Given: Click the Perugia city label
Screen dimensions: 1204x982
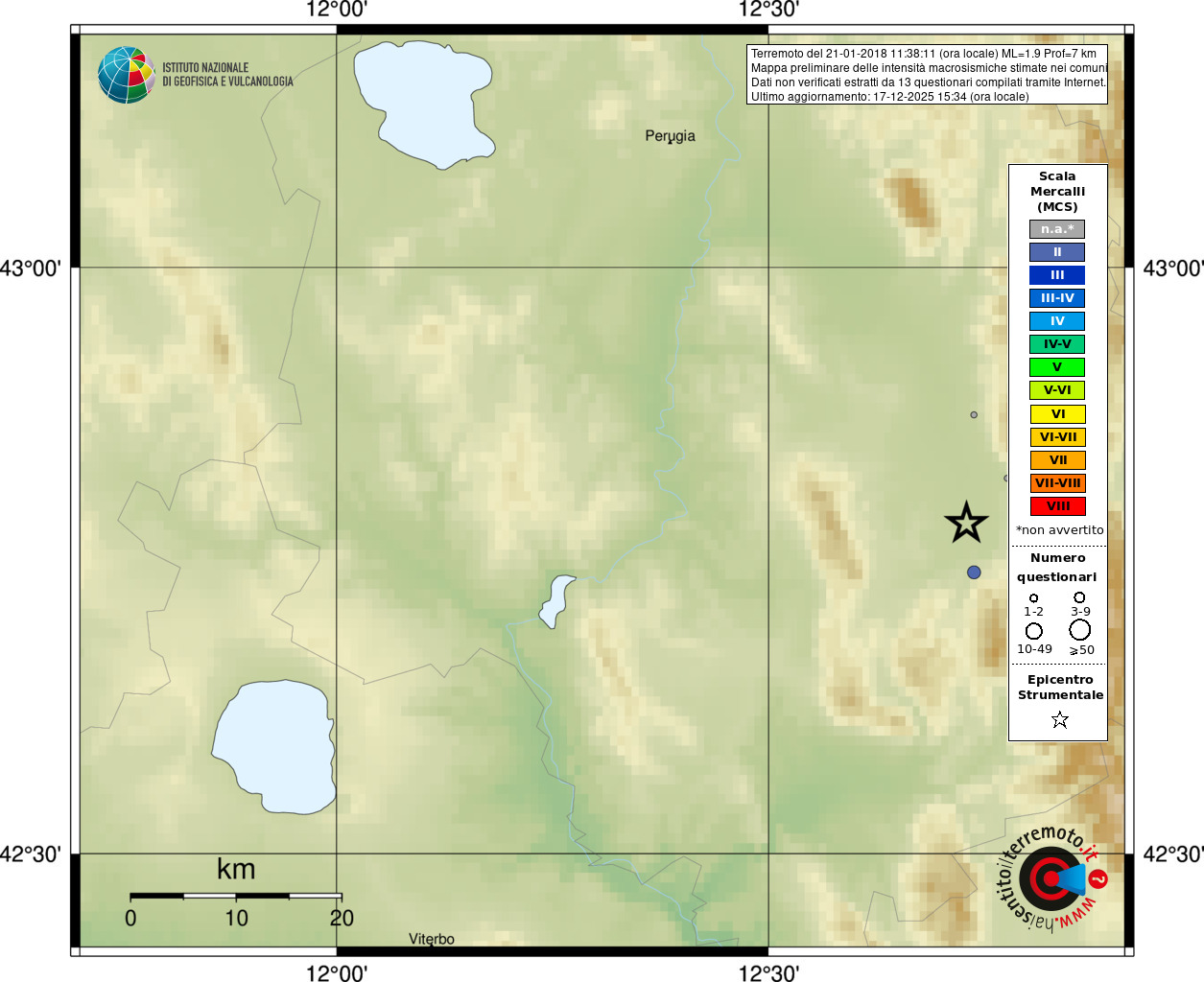Looking at the screenshot, I should (670, 136).
